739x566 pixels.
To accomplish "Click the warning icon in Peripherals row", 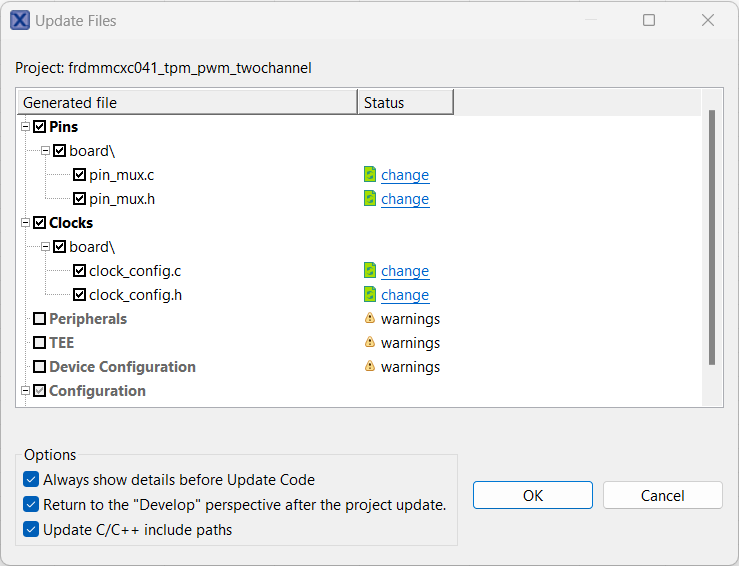I will (370, 319).
